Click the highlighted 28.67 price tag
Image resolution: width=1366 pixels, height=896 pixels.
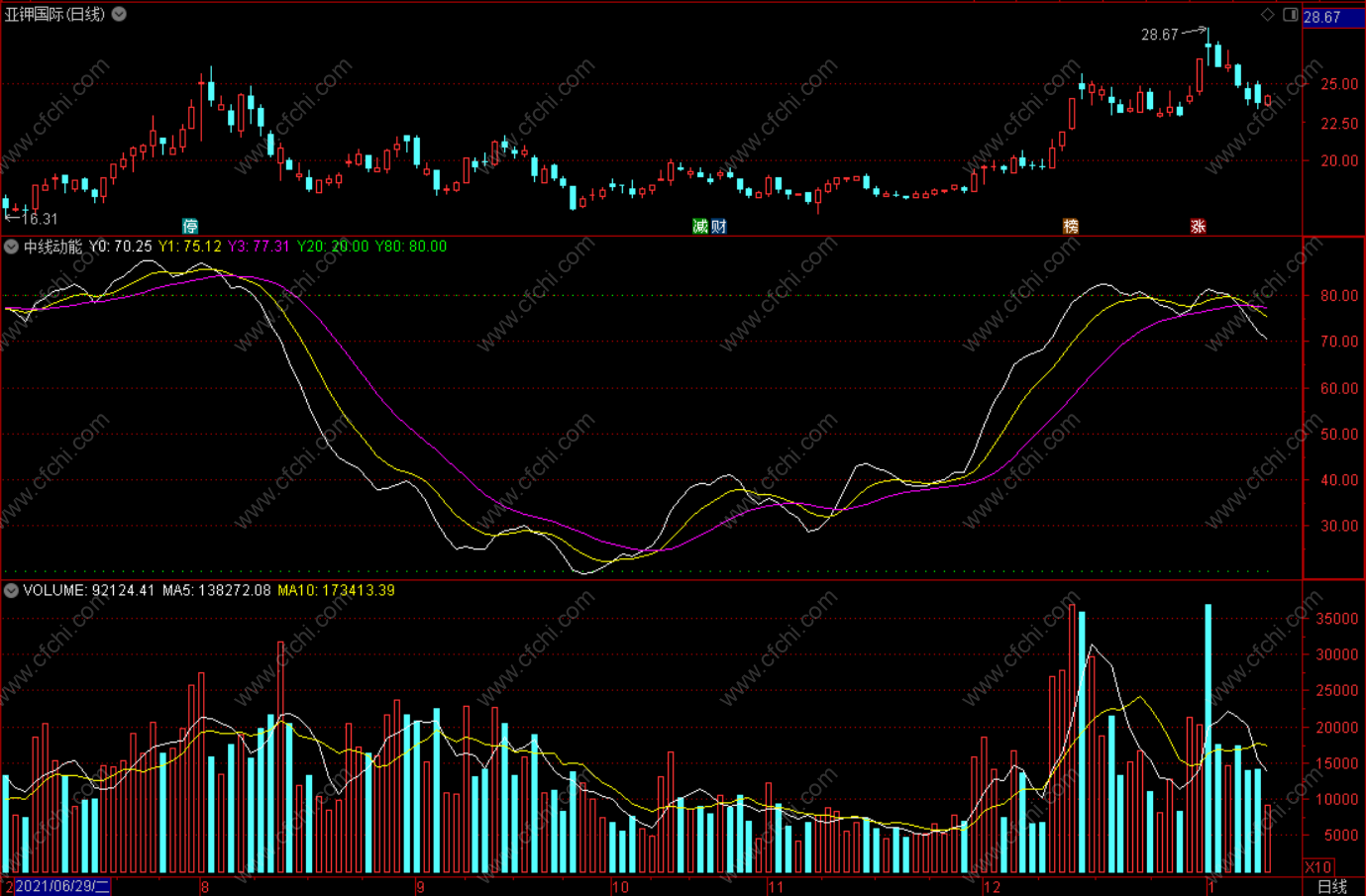pyautogui.click(x=1332, y=17)
